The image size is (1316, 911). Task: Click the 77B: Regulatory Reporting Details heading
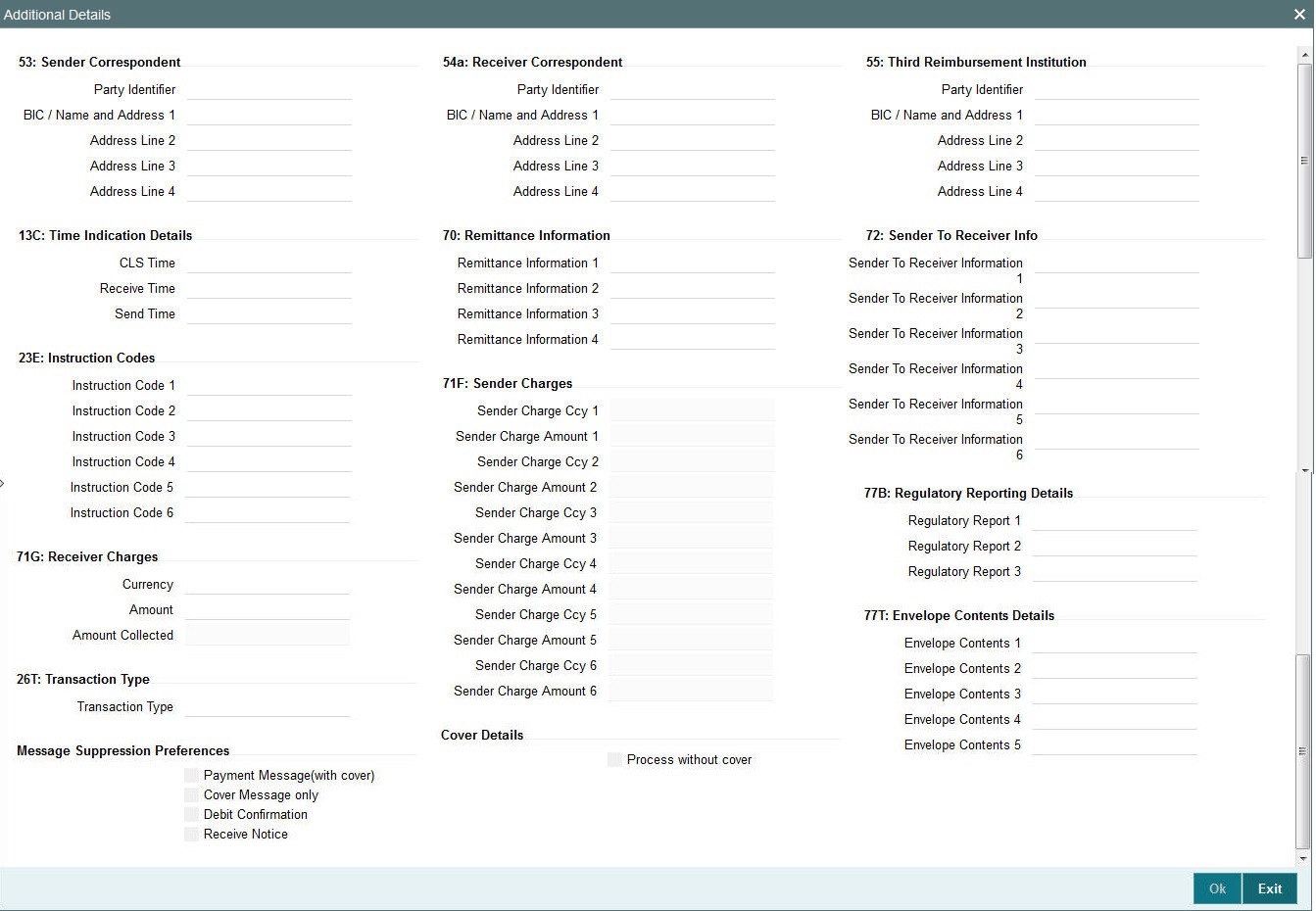tap(968, 493)
